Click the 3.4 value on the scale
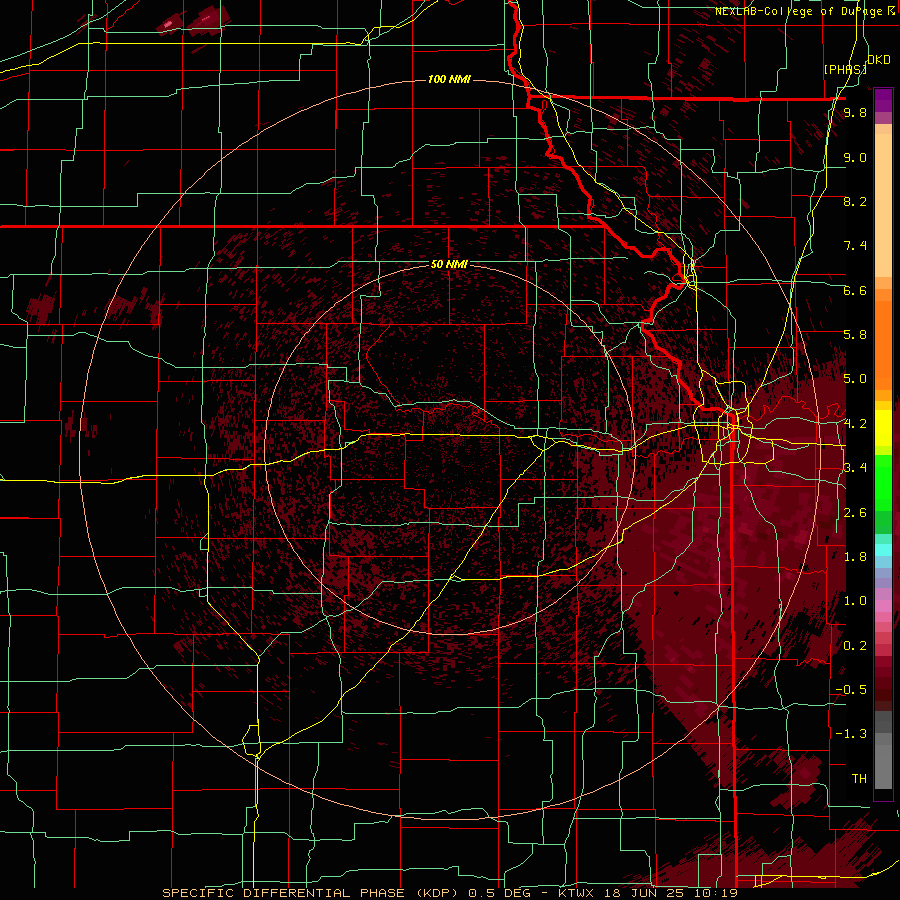This screenshot has width=900, height=900. coord(855,468)
